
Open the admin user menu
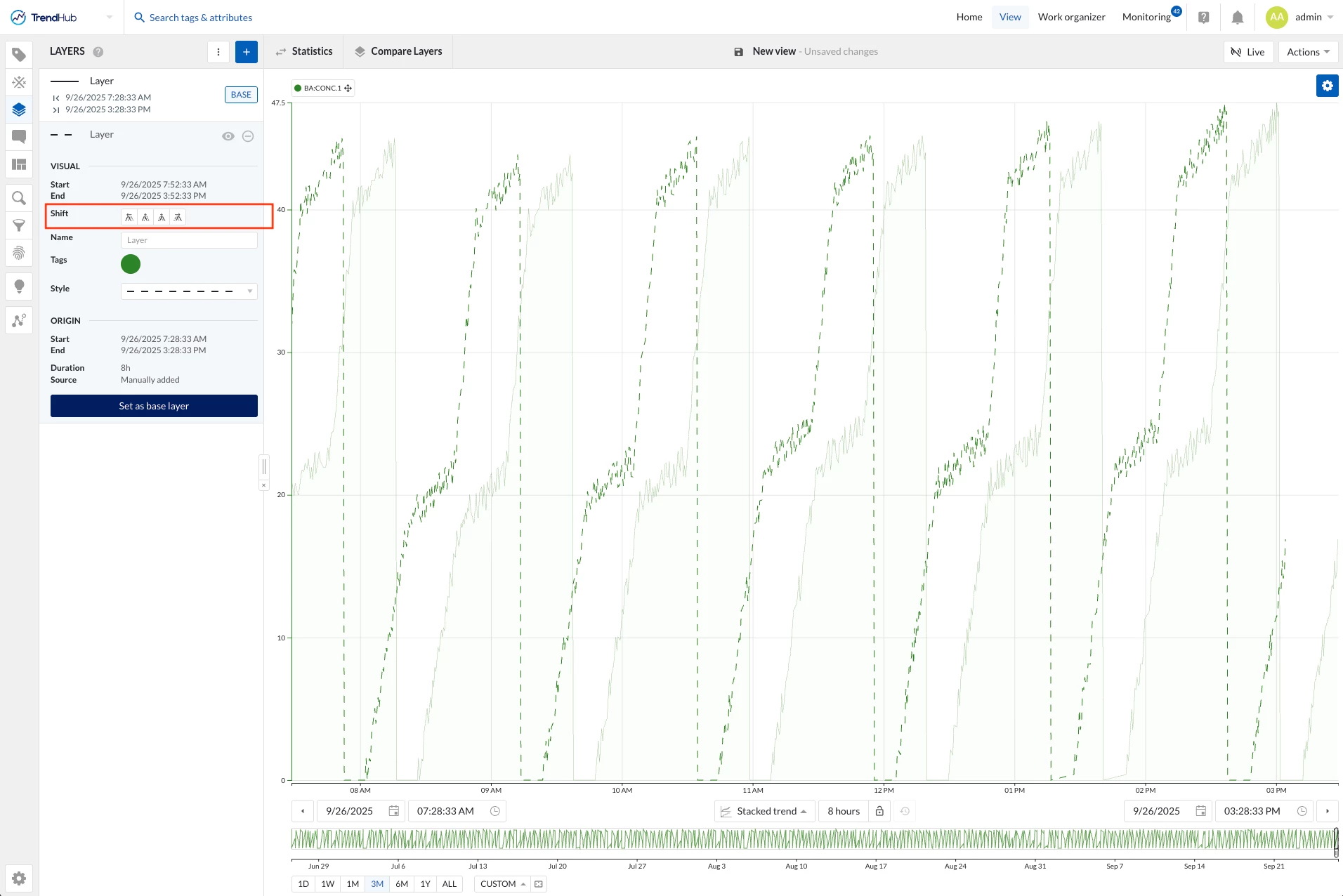(1300, 18)
